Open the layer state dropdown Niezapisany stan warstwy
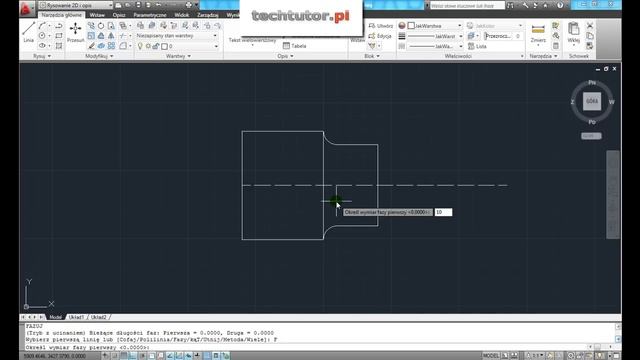This screenshot has width=640, height=360. [177, 36]
